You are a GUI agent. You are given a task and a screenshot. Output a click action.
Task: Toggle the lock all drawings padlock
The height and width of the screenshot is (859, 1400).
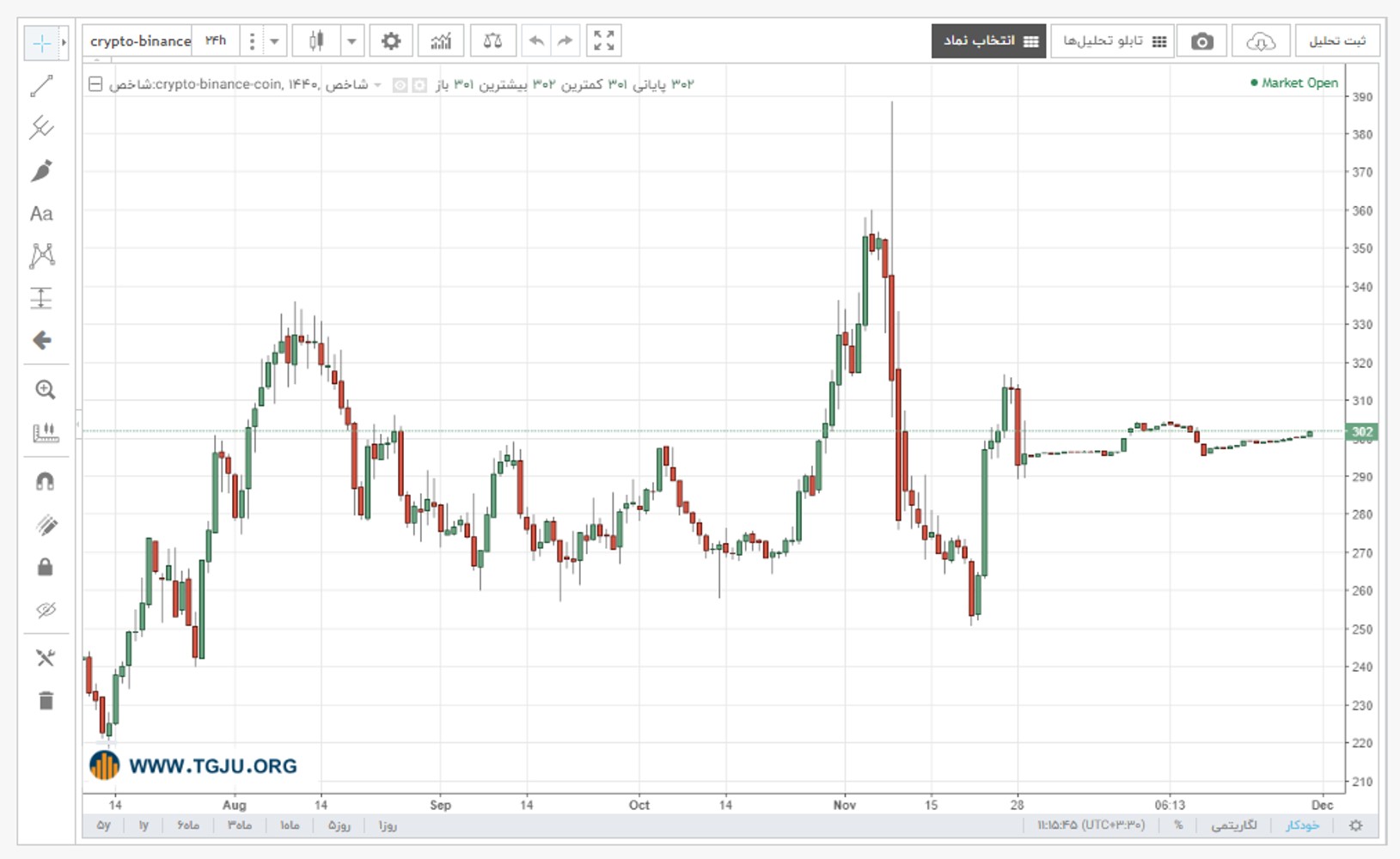tap(45, 567)
